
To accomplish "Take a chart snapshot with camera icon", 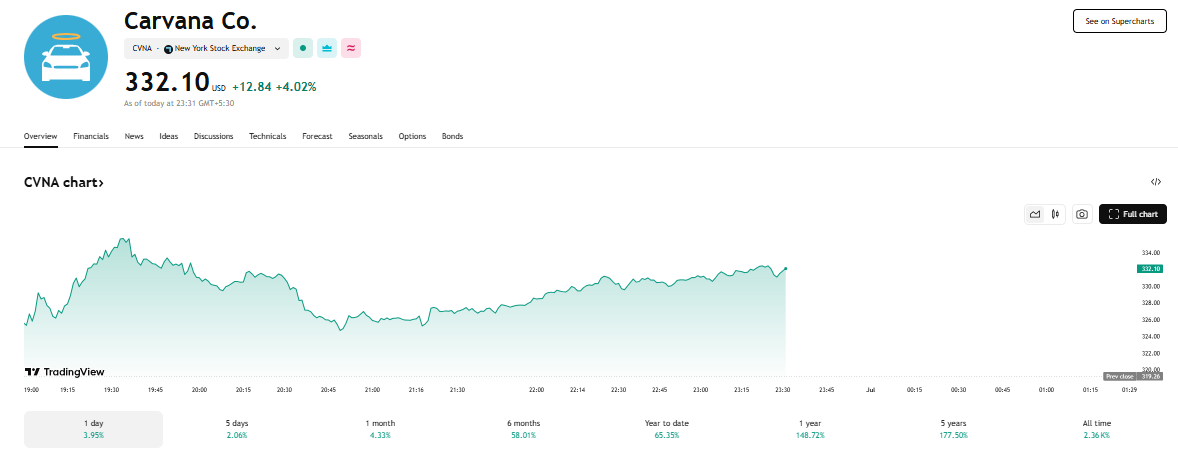I will (1081, 214).
